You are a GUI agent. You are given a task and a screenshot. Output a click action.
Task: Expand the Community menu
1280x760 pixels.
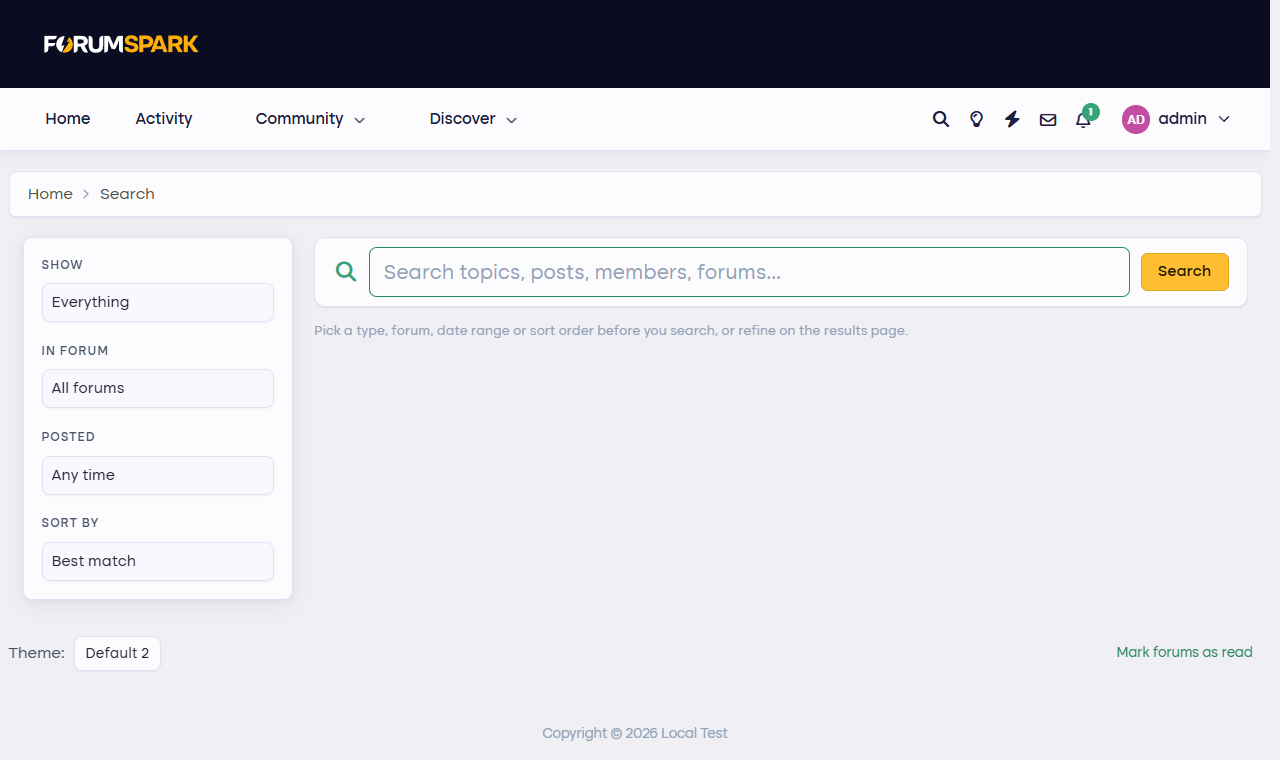(x=310, y=119)
